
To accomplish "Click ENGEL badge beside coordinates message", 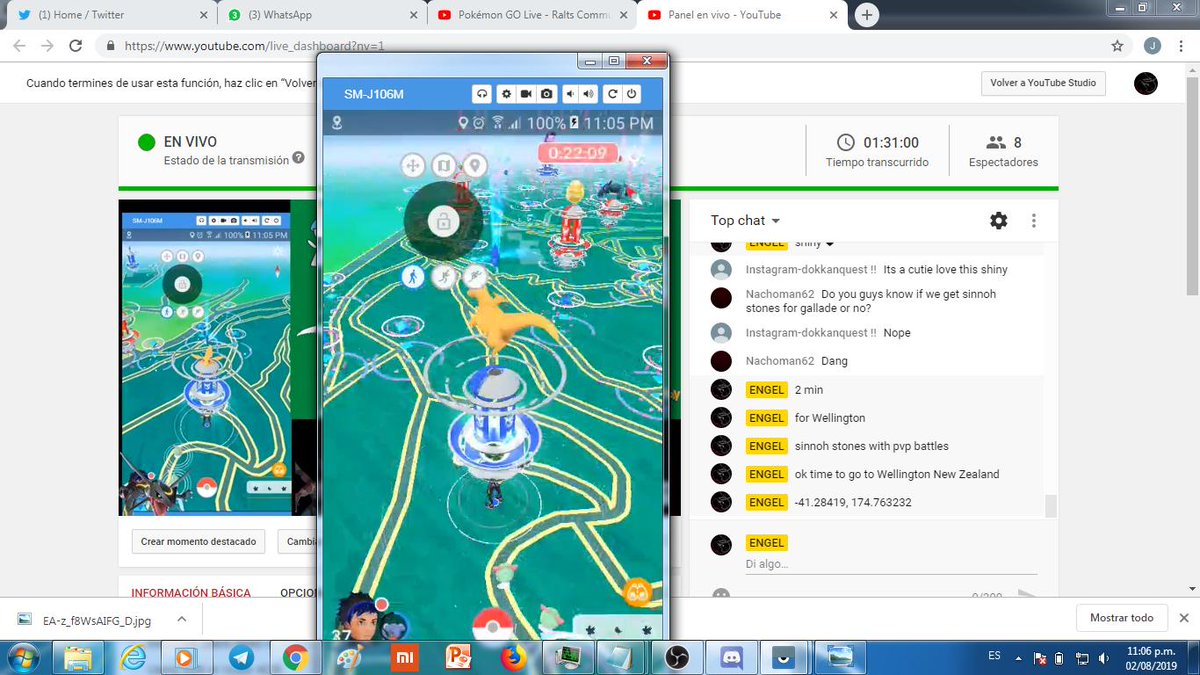I will (767, 502).
